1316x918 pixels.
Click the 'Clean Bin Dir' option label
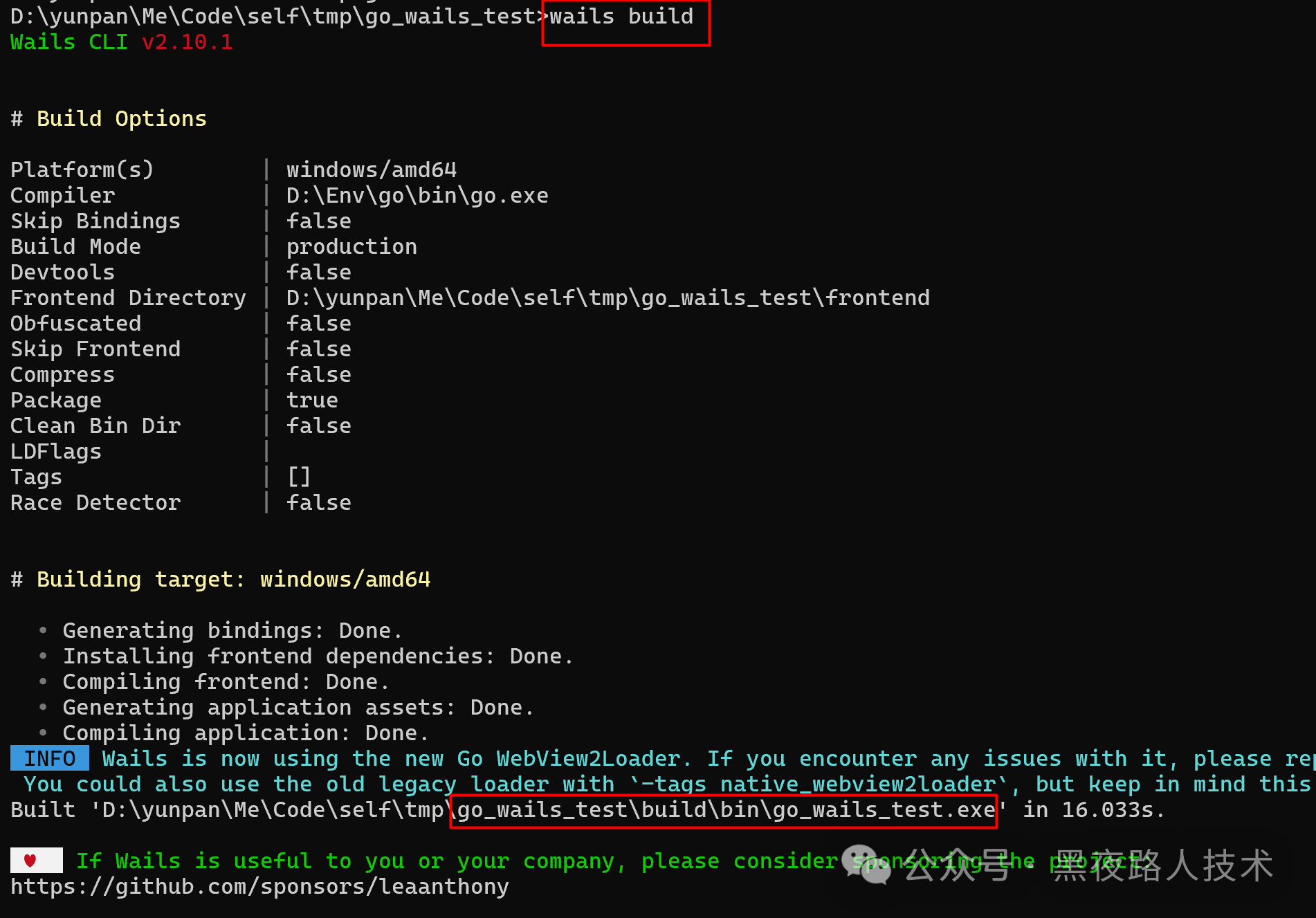(x=95, y=426)
